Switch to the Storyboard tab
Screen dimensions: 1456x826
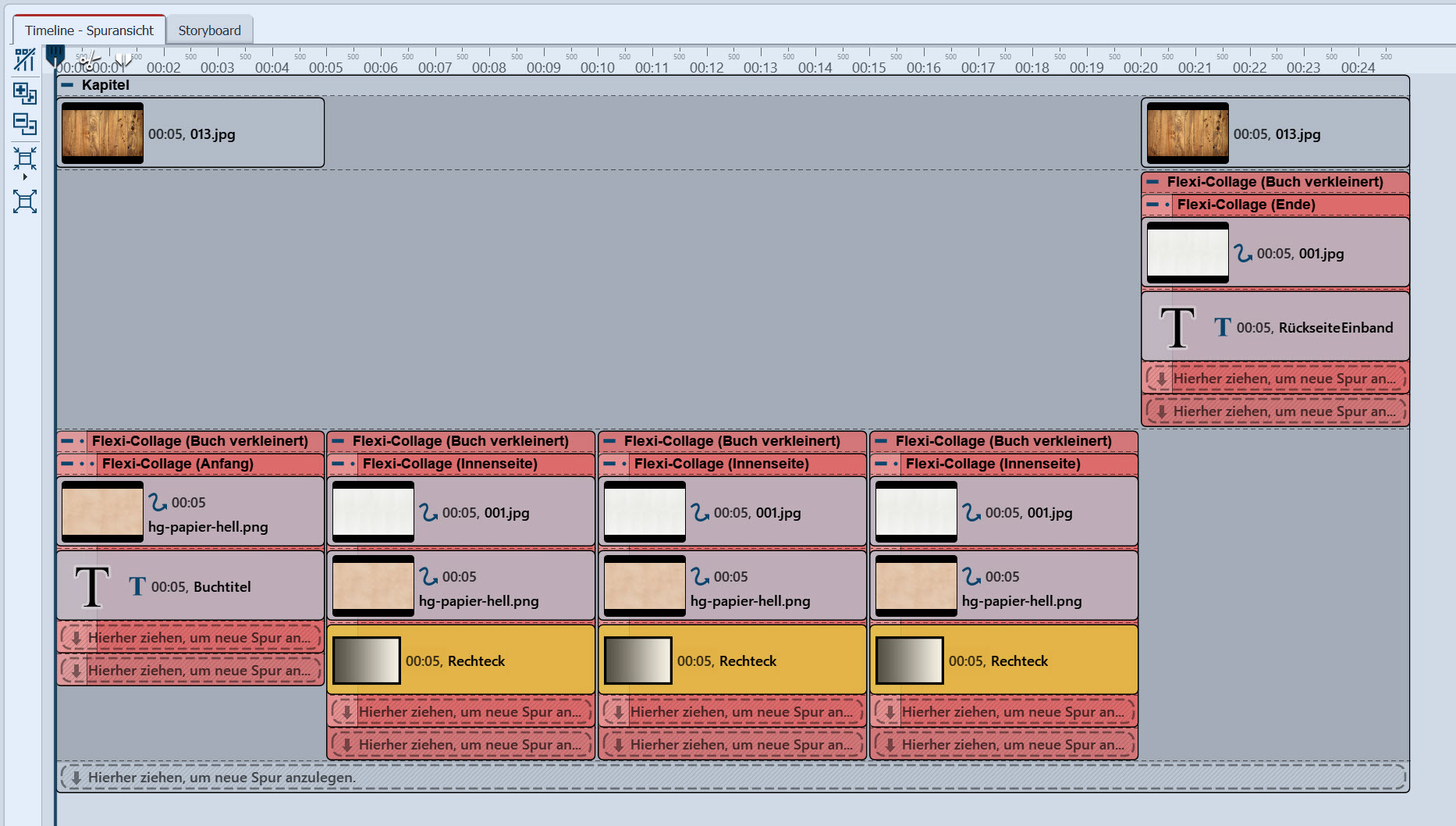pyautogui.click(x=209, y=30)
